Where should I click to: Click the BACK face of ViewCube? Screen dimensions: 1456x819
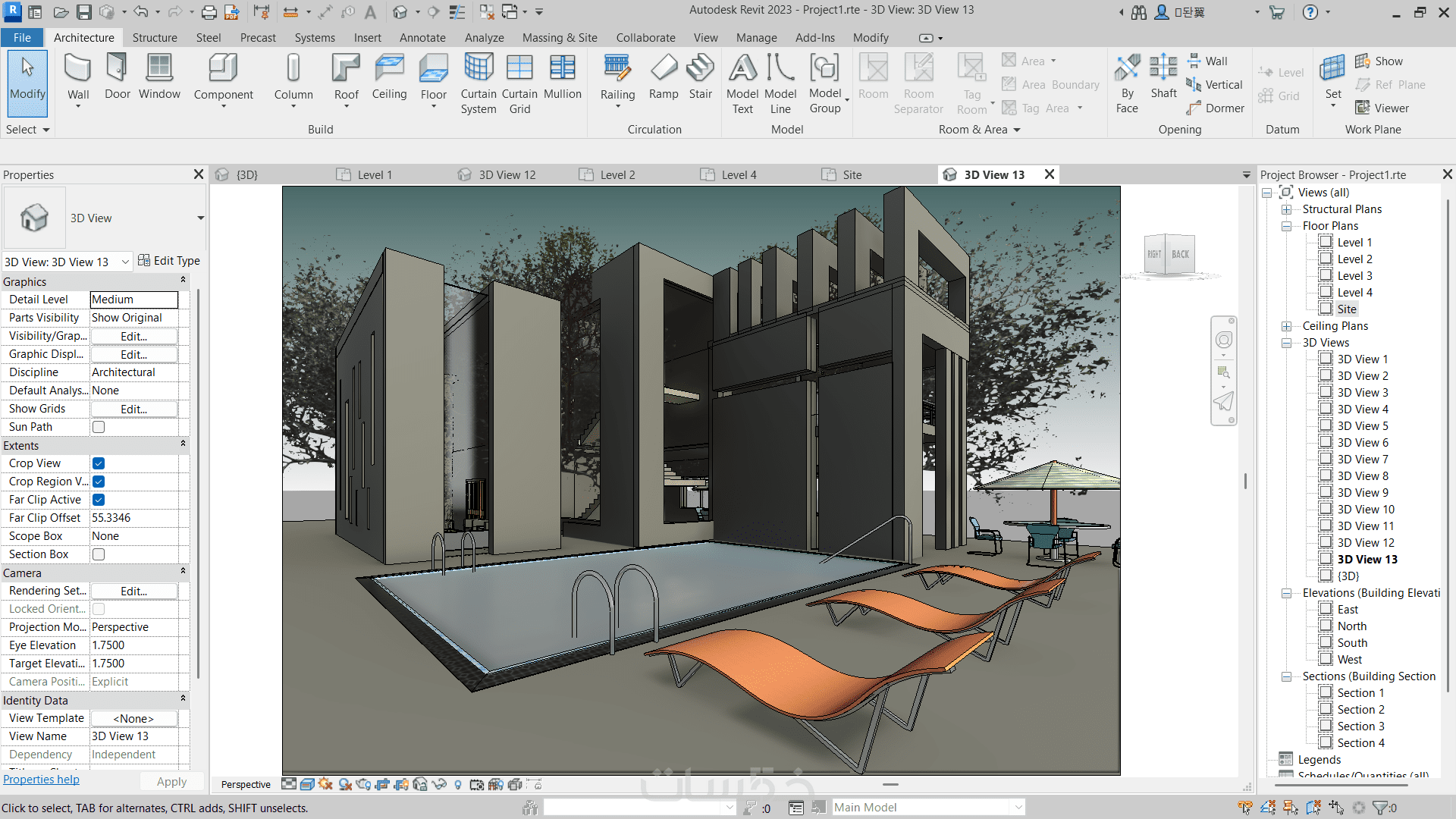(1180, 255)
